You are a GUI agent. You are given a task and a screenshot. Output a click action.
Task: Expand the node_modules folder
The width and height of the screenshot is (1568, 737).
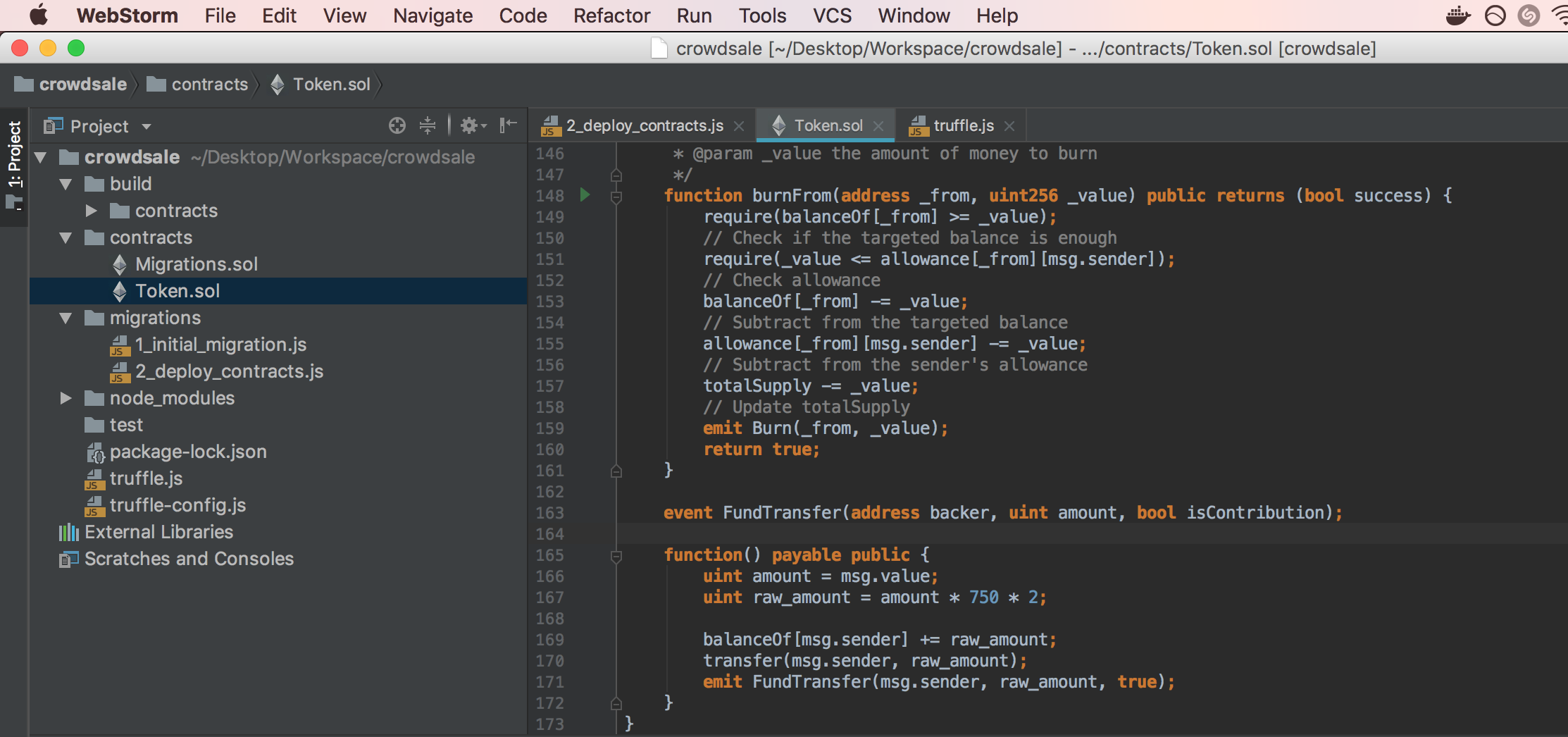click(x=66, y=398)
